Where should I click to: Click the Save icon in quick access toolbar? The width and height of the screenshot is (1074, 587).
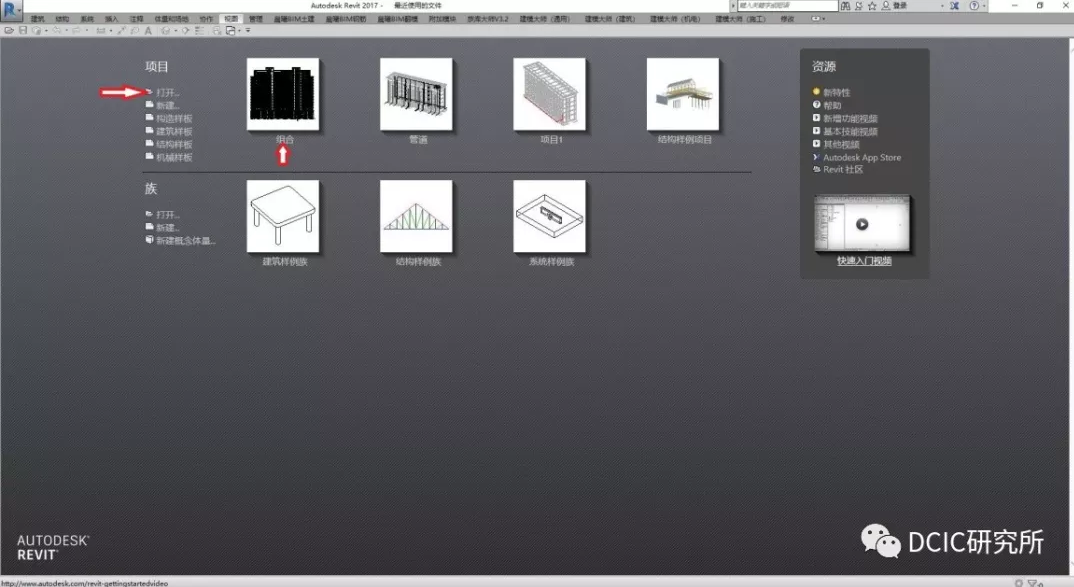(23, 31)
